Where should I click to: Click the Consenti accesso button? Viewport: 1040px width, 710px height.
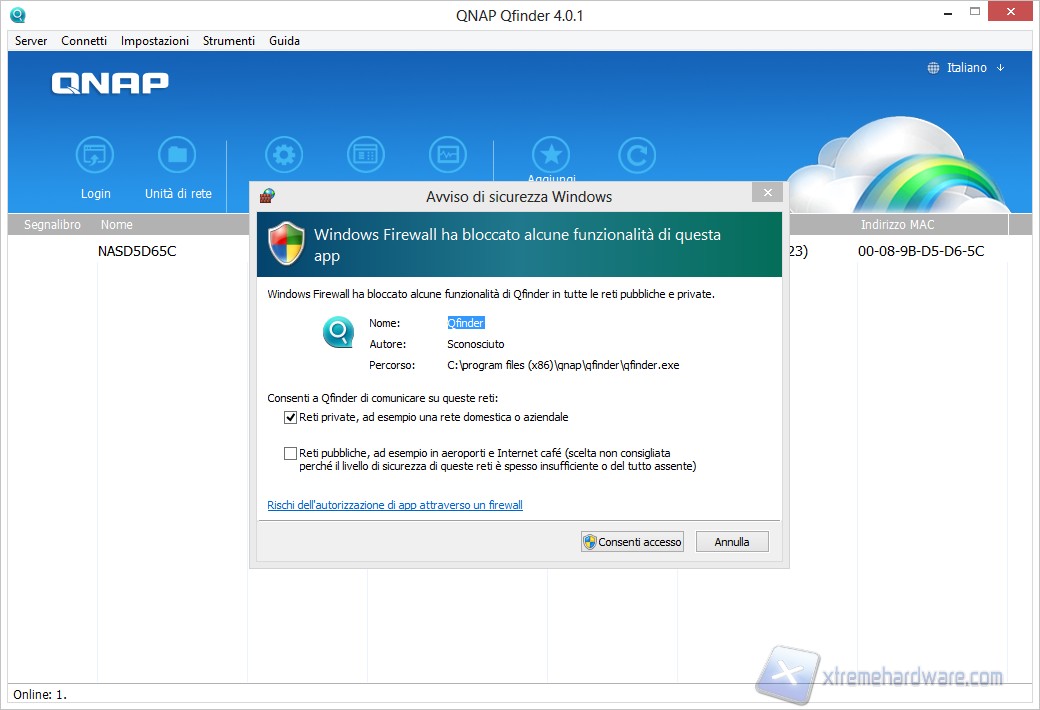632,542
